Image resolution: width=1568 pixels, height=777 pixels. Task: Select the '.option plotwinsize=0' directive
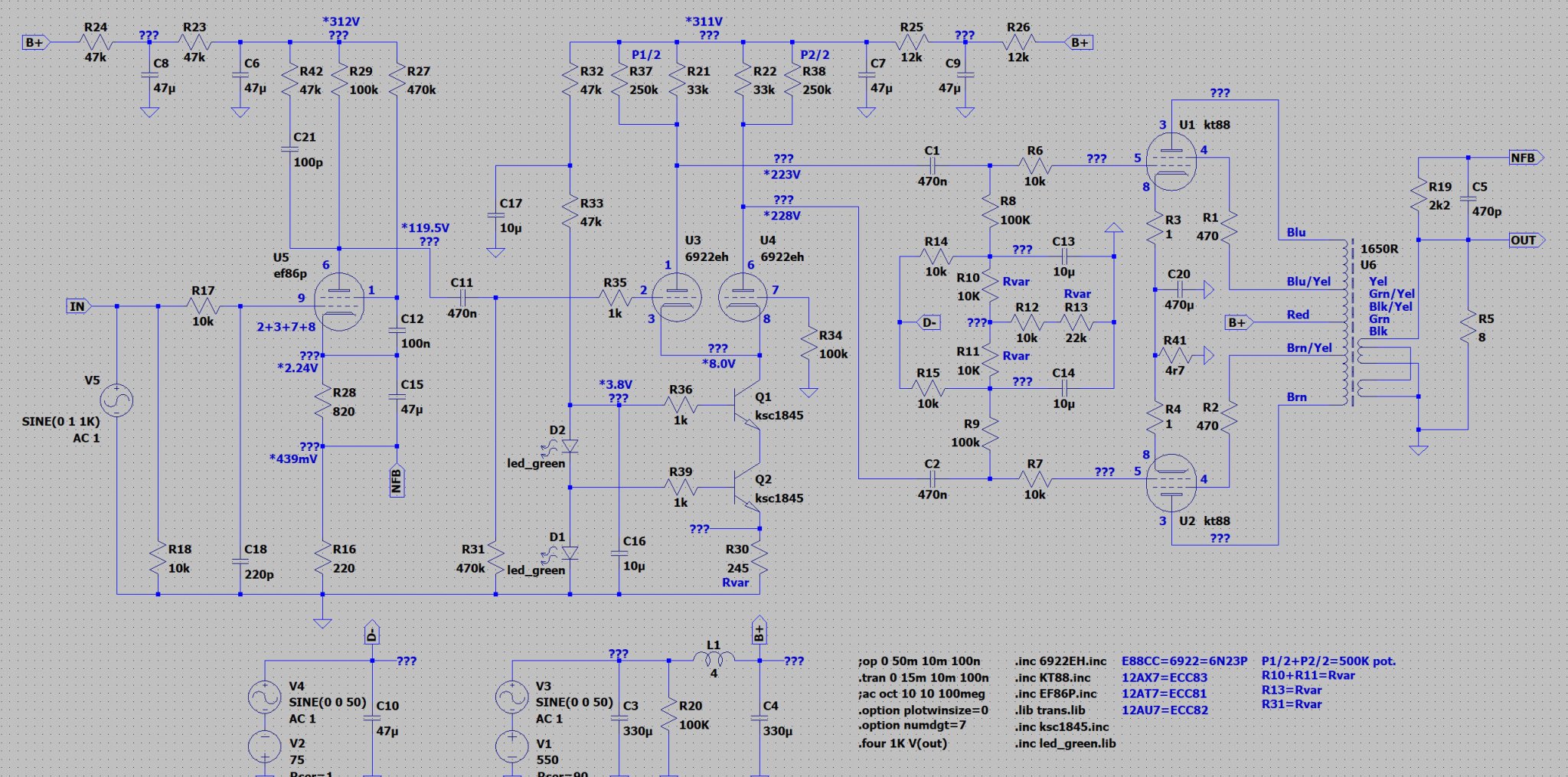[923, 710]
